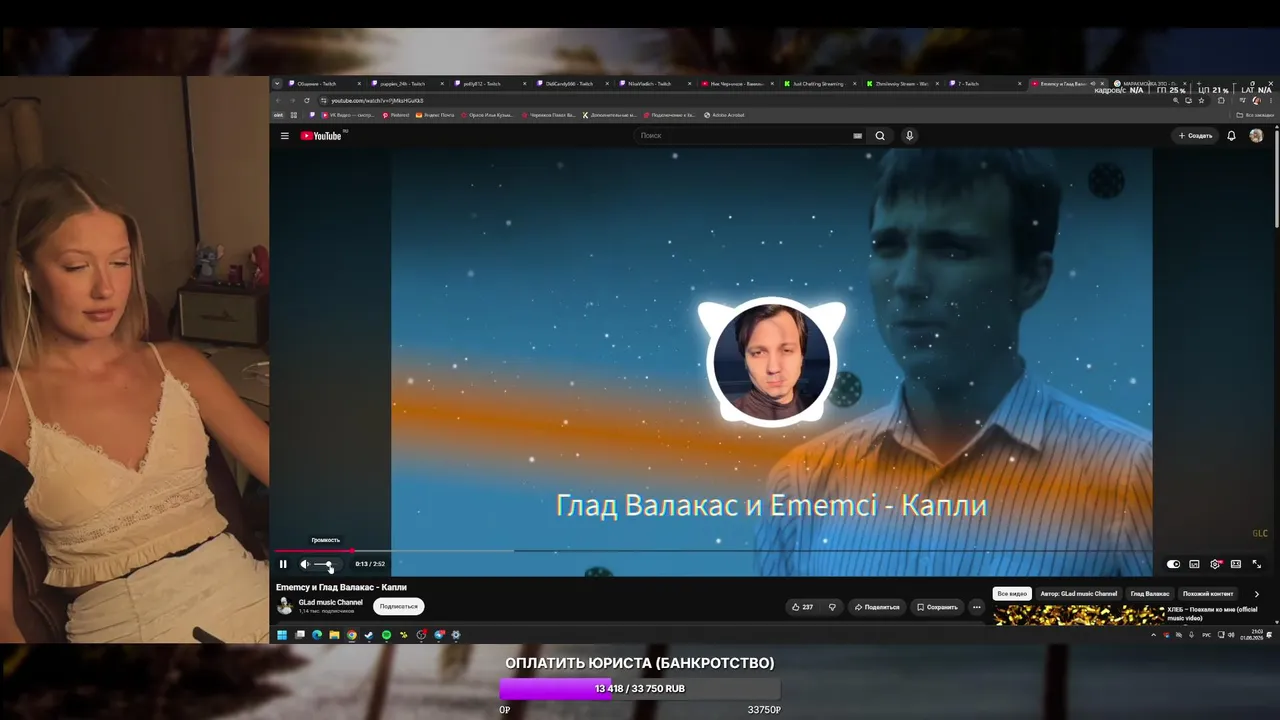Open the YouTube account avatar menu
This screenshot has height=720, width=1280.
tap(1256, 136)
